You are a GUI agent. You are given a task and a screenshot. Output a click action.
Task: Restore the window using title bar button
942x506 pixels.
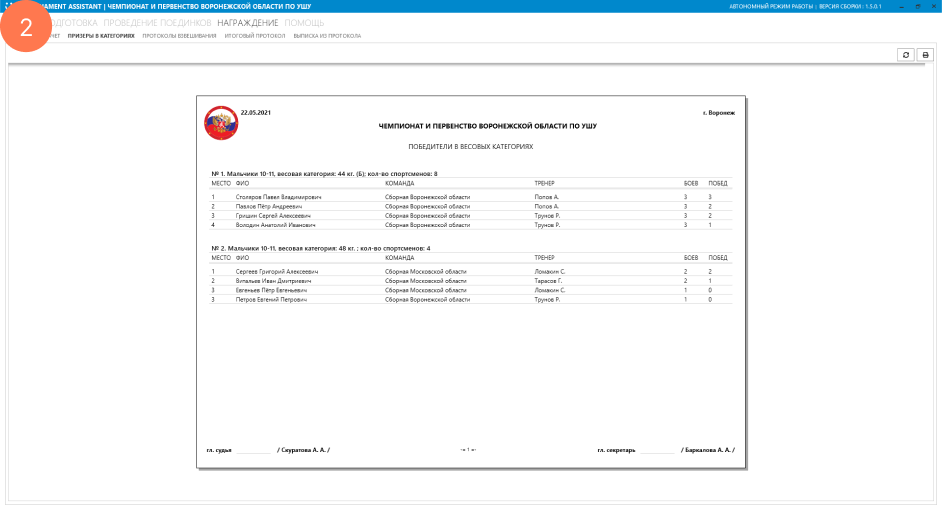point(917,6)
